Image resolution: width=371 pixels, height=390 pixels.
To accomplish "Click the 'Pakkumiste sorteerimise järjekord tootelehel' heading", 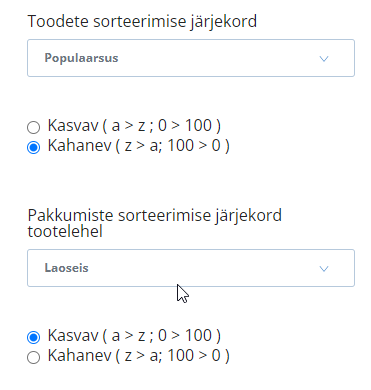I will click(155, 223).
